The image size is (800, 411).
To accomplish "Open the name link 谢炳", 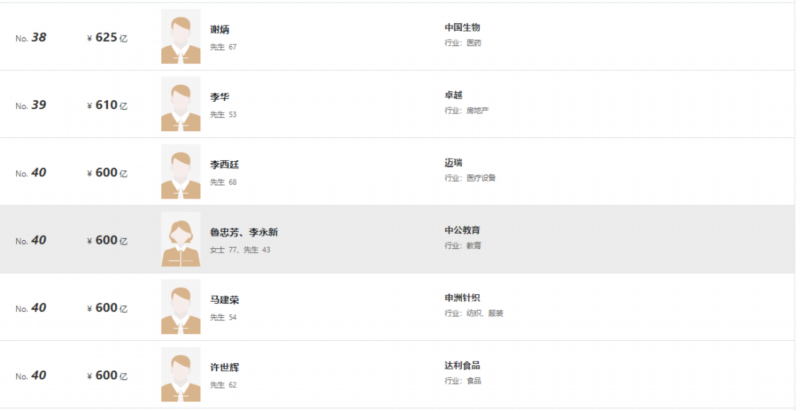I will pyautogui.click(x=219, y=30).
